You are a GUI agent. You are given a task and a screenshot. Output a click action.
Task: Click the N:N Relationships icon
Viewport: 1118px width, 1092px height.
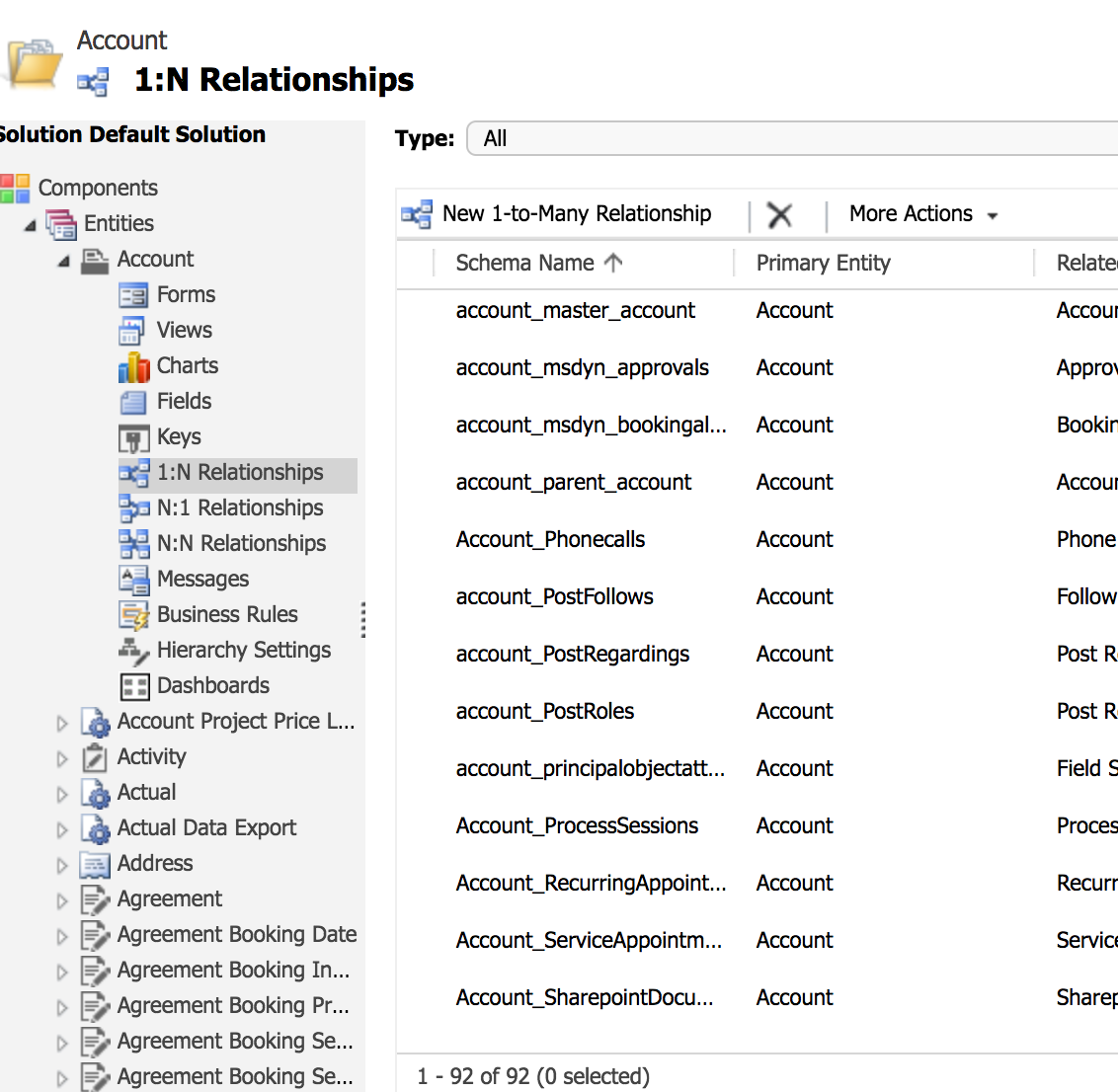(134, 544)
